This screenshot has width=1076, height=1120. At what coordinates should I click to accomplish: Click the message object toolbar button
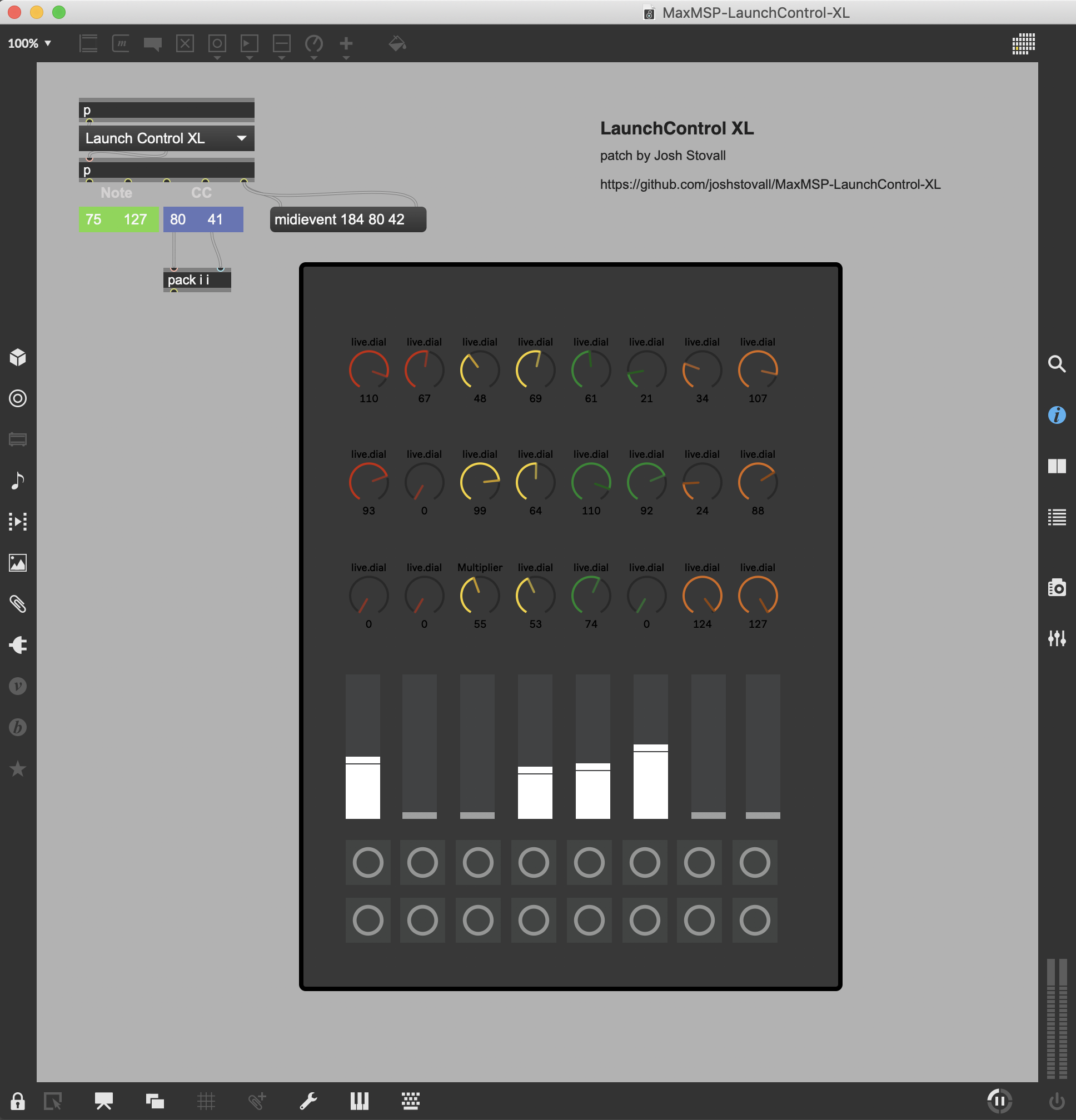121,43
